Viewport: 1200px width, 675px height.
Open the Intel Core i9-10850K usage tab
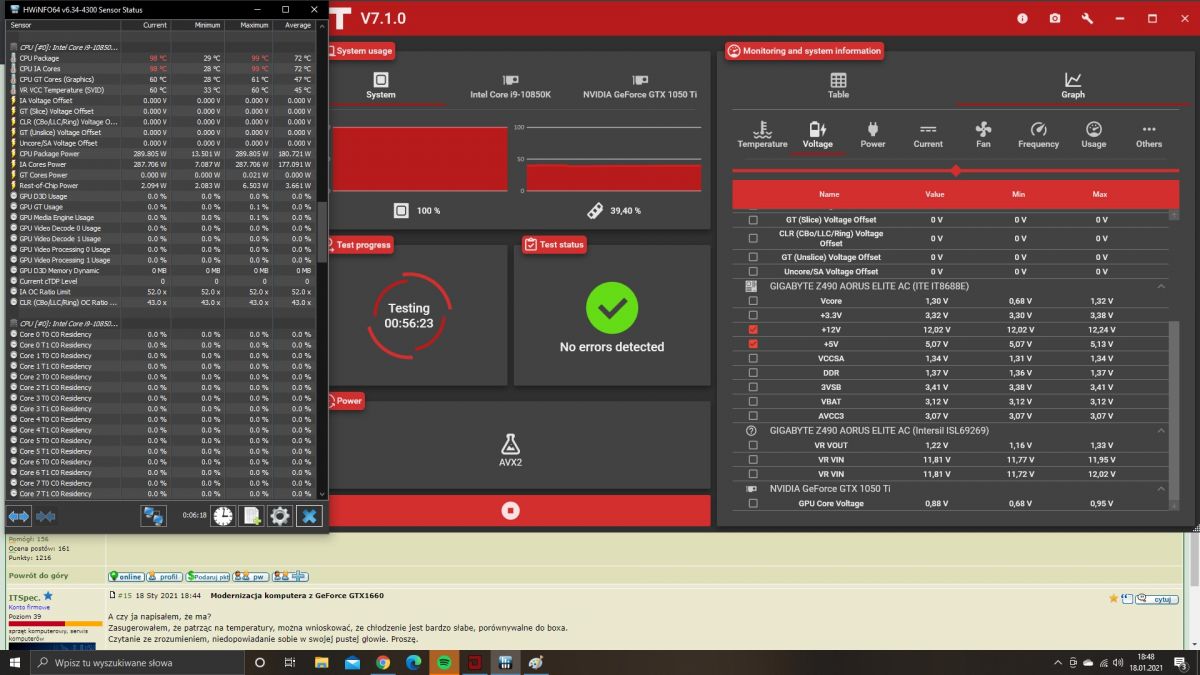(x=510, y=86)
